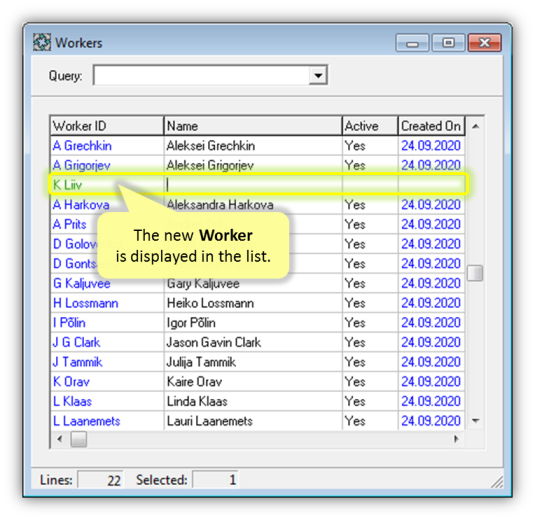Click the vertical scrollbar thumb
The height and width of the screenshot is (520, 535).
(475, 273)
